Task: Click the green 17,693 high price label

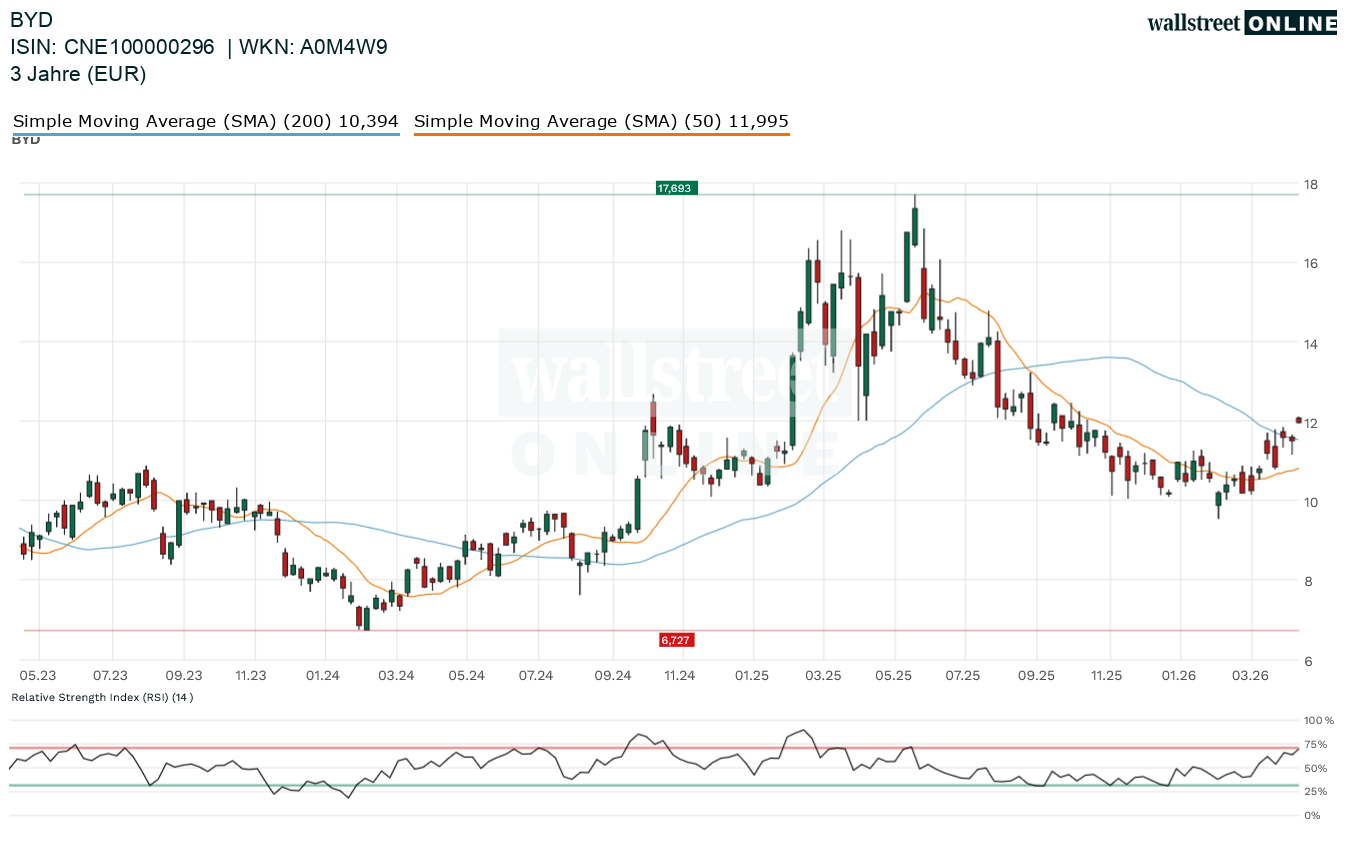Action: pos(675,187)
